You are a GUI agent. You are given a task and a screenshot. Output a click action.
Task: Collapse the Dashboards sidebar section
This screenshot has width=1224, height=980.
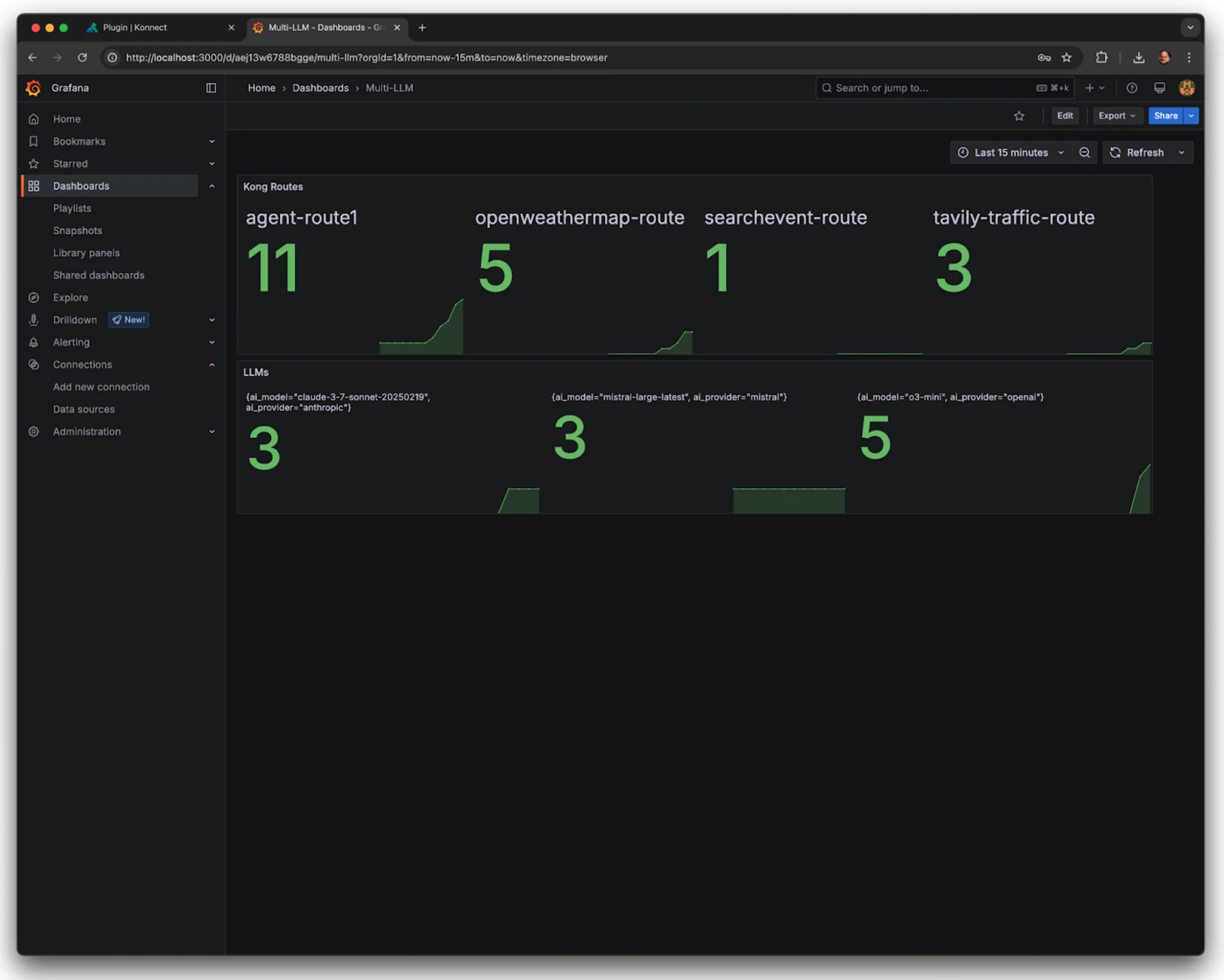point(212,186)
